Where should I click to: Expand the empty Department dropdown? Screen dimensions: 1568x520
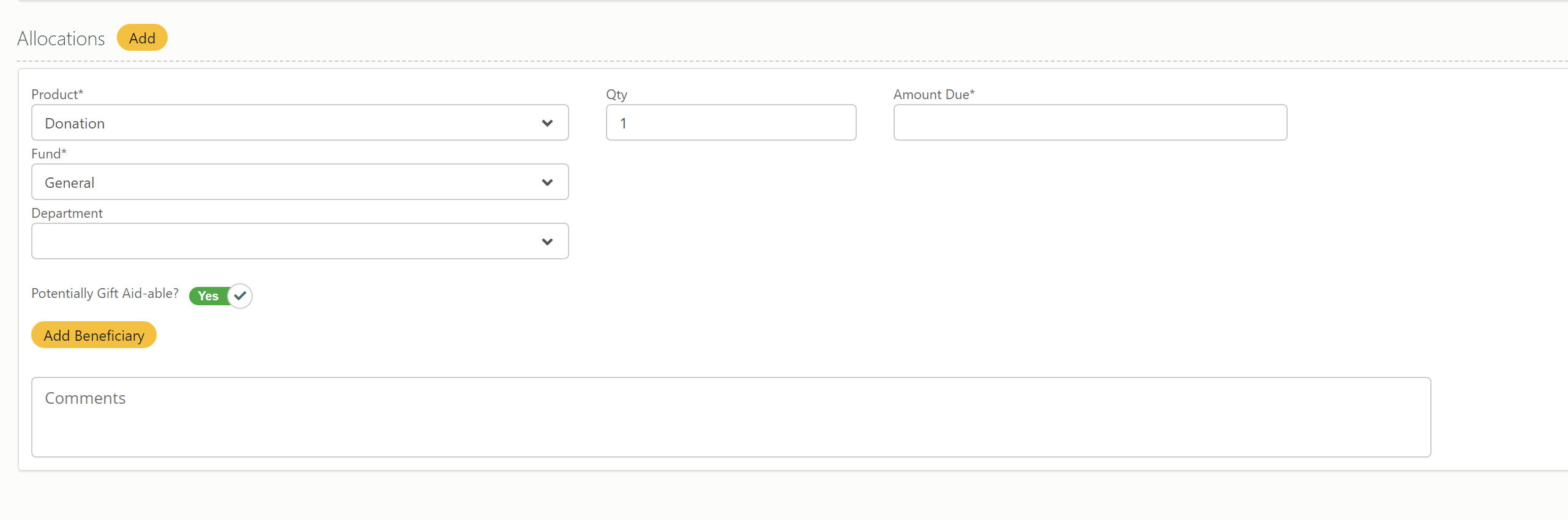(300, 242)
